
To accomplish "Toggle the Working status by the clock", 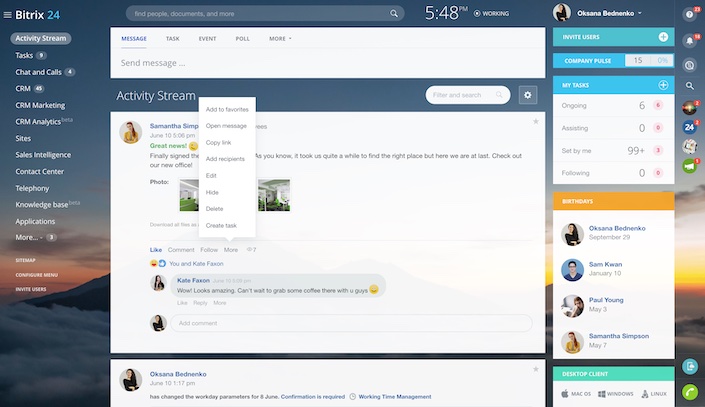I will click(x=497, y=14).
